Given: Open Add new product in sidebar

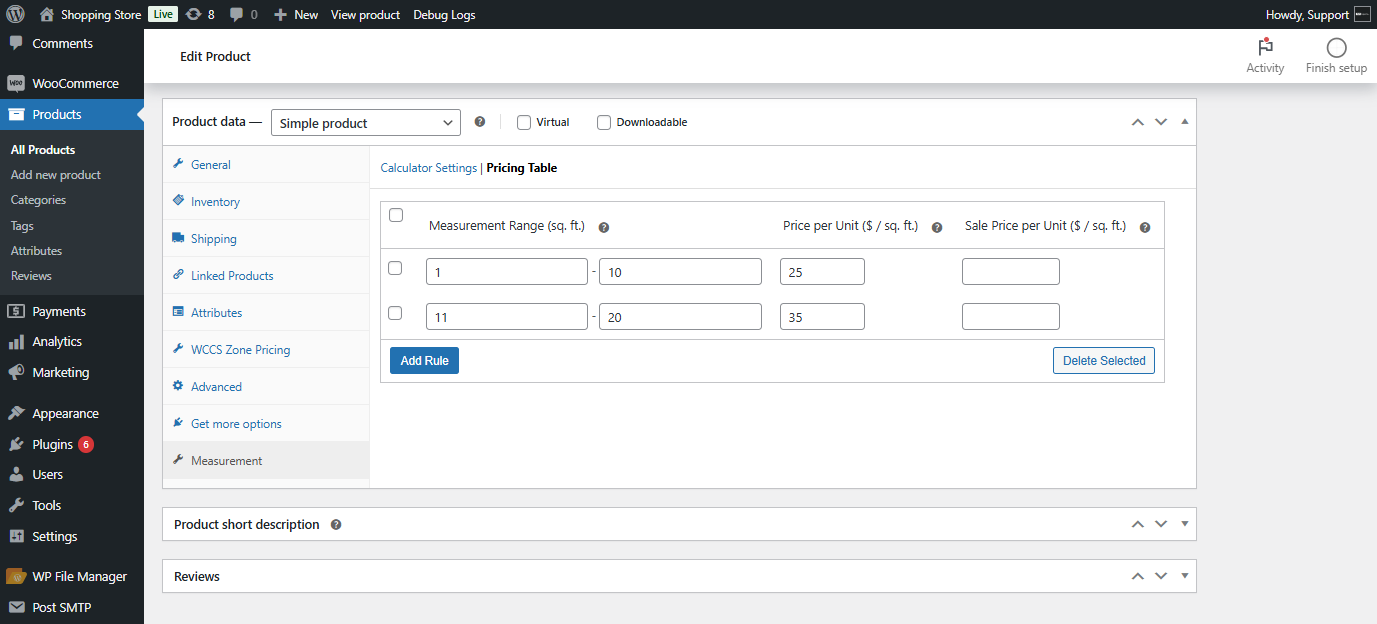Looking at the screenshot, I should (x=56, y=175).
